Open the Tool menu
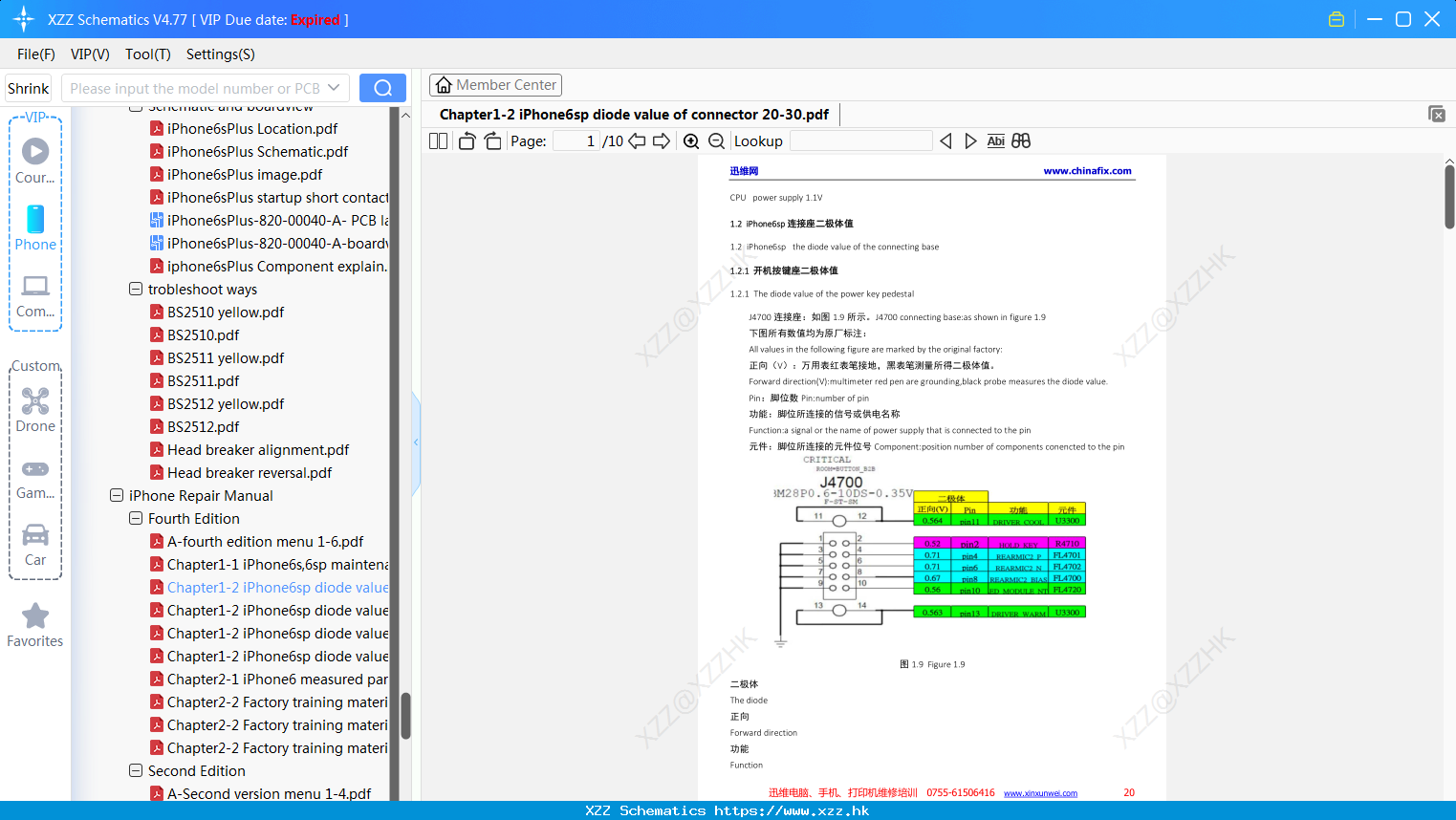The image size is (1456, 820). click(x=148, y=54)
